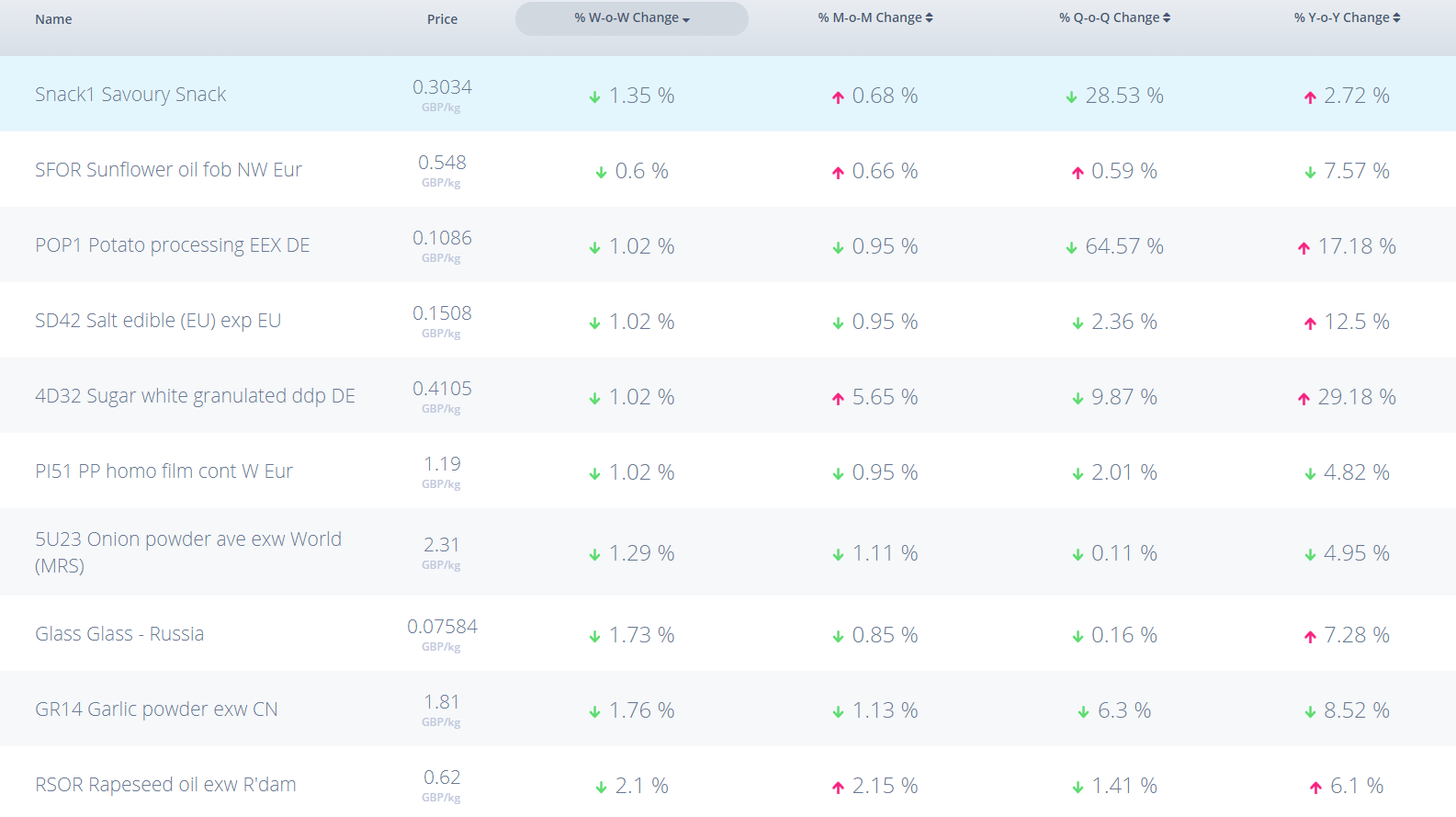Click the up arrow beside 17.18 % Y-o-Y

coord(1304,248)
